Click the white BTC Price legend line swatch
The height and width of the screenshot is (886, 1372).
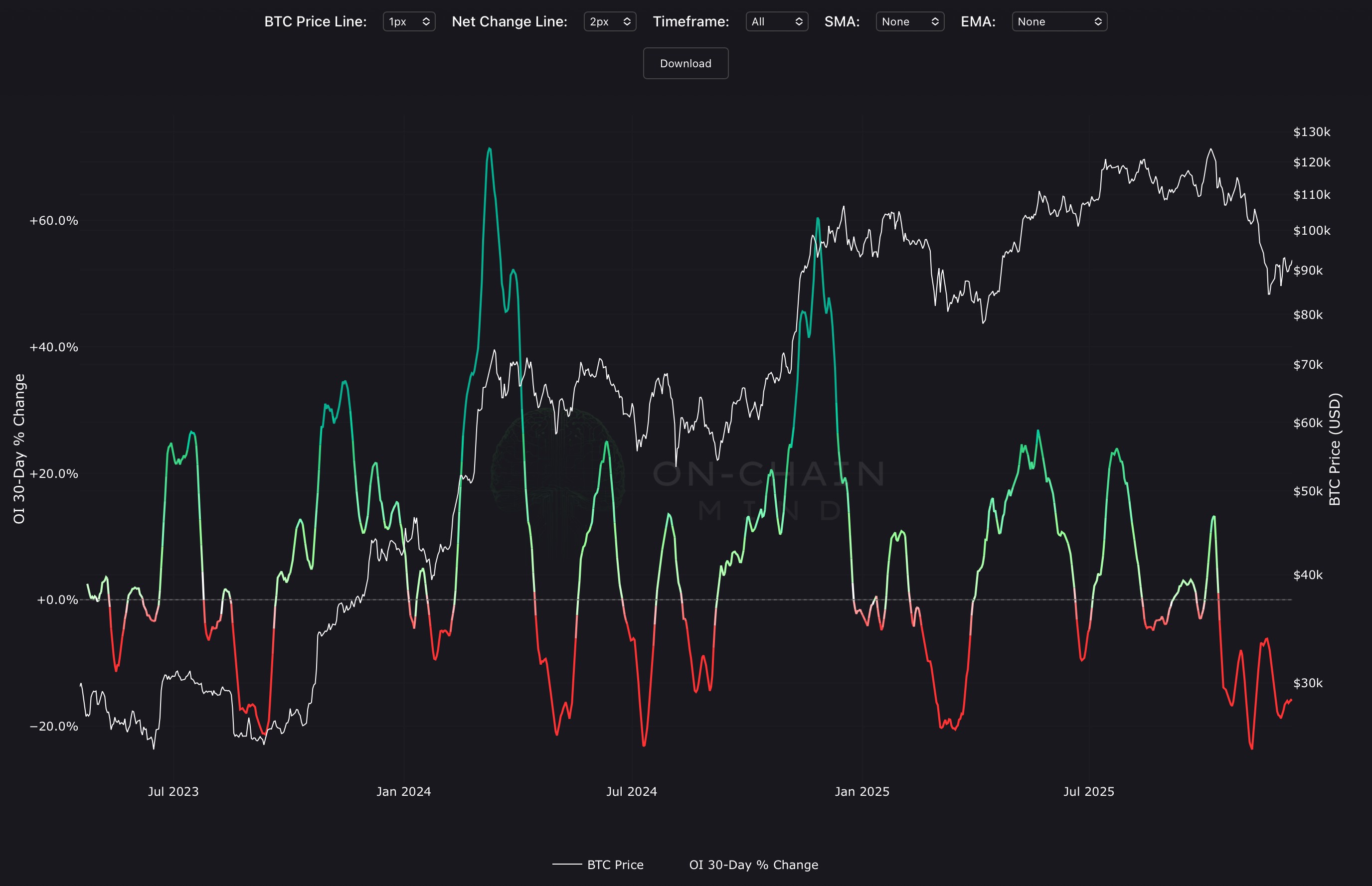[567, 864]
